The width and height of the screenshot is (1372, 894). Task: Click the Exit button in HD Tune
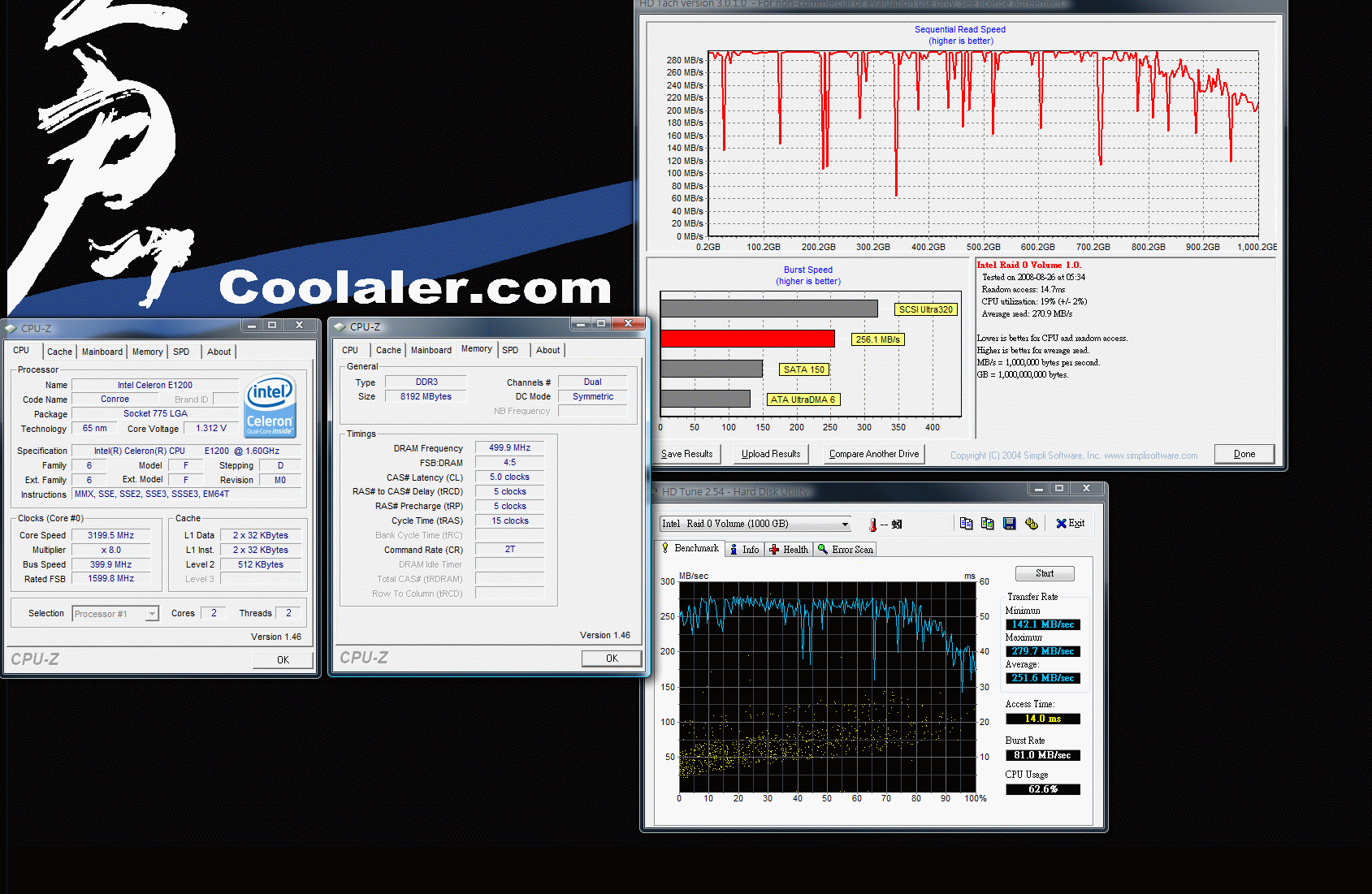(x=1070, y=524)
